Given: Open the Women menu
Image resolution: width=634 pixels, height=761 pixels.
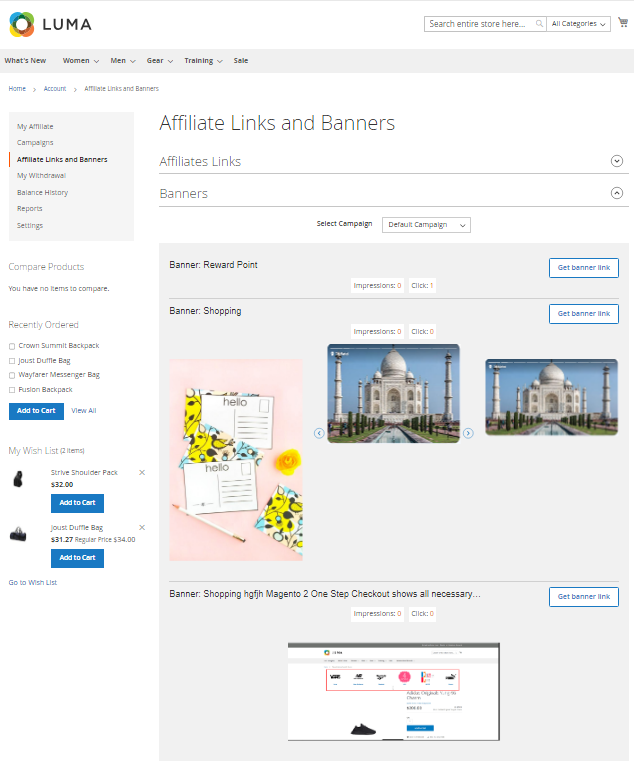Looking at the screenshot, I should (x=78, y=61).
